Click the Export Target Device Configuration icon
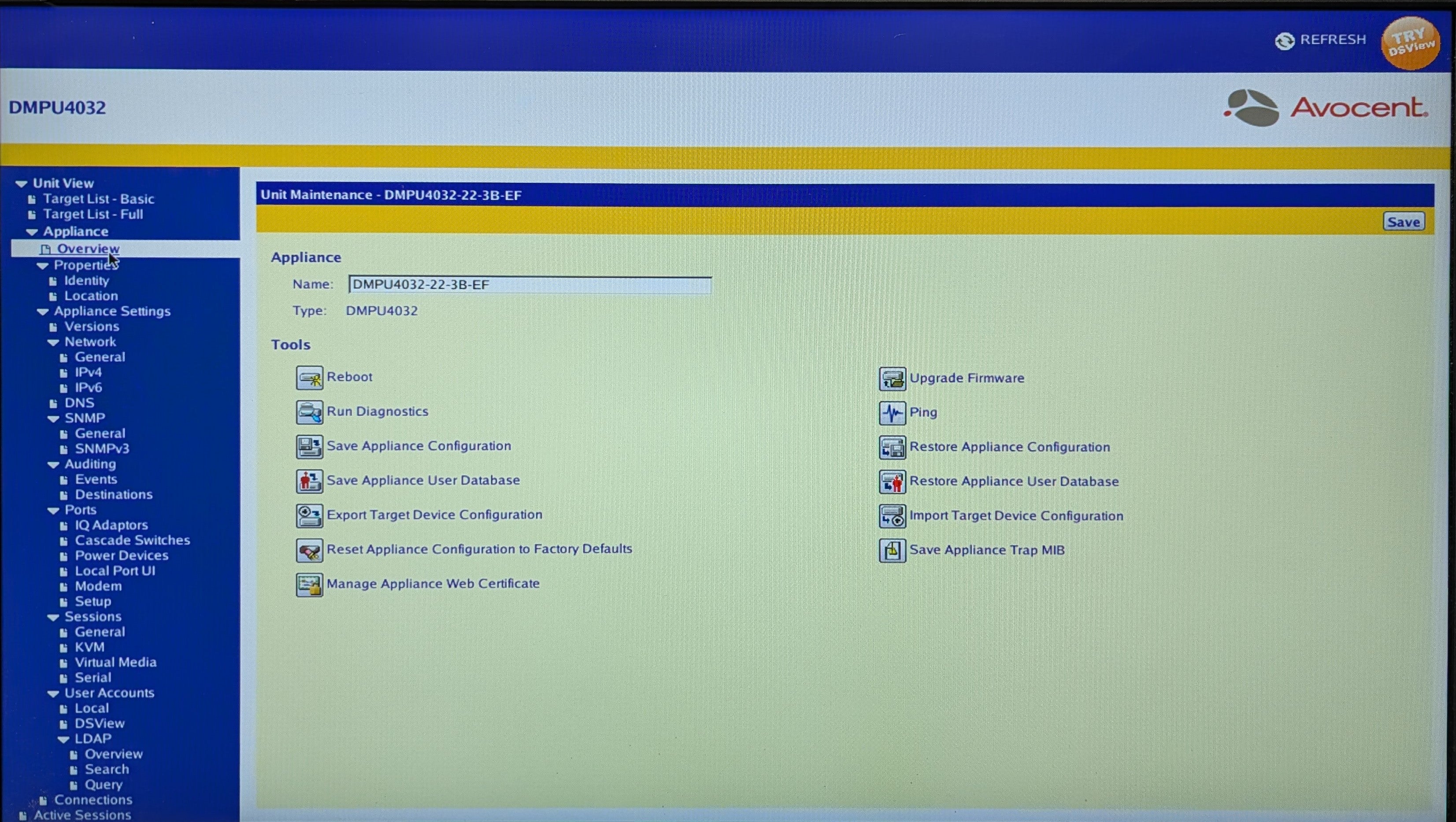The image size is (1456, 822). point(309,515)
